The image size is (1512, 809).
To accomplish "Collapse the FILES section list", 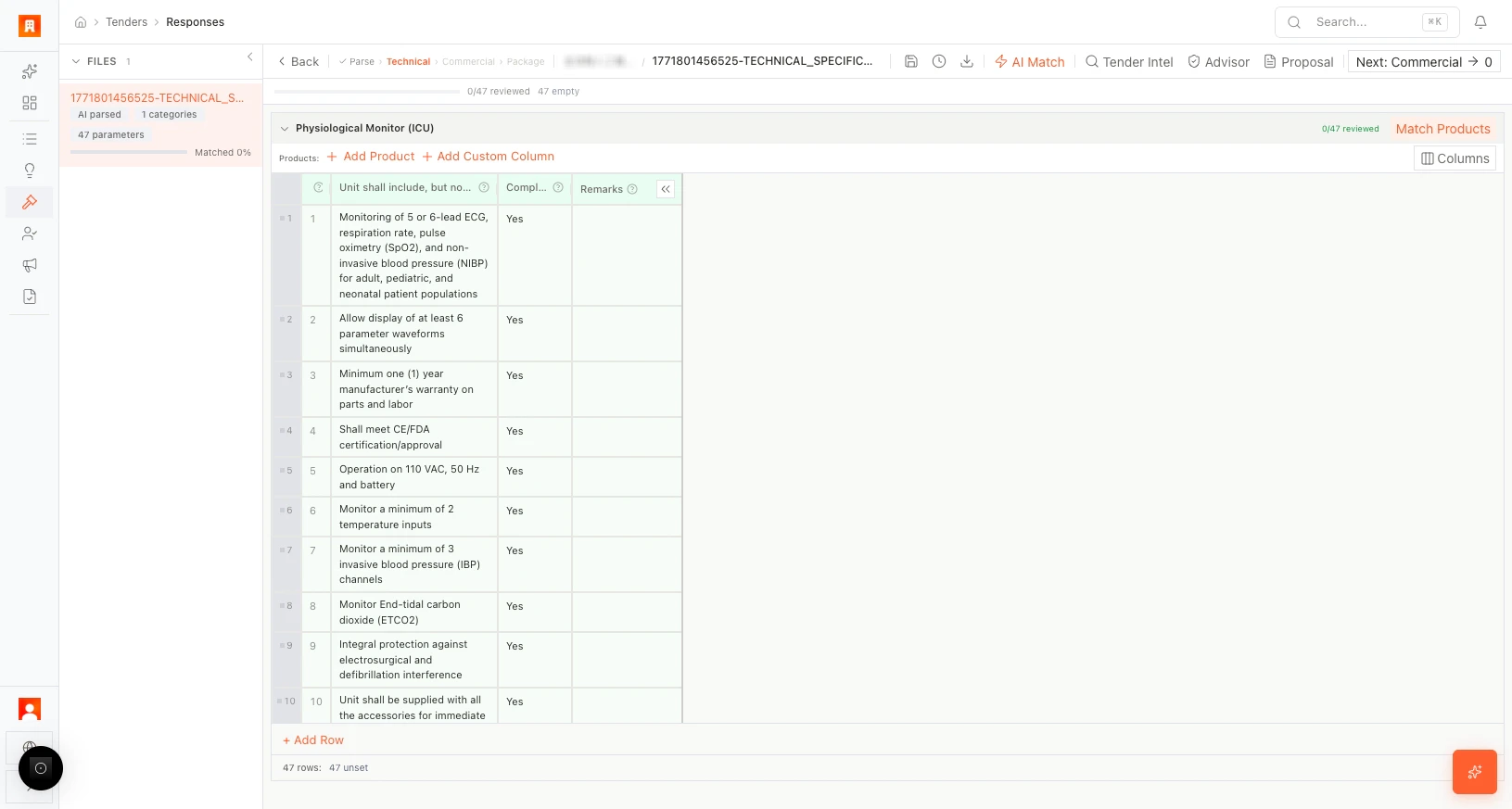I will (x=76, y=61).
